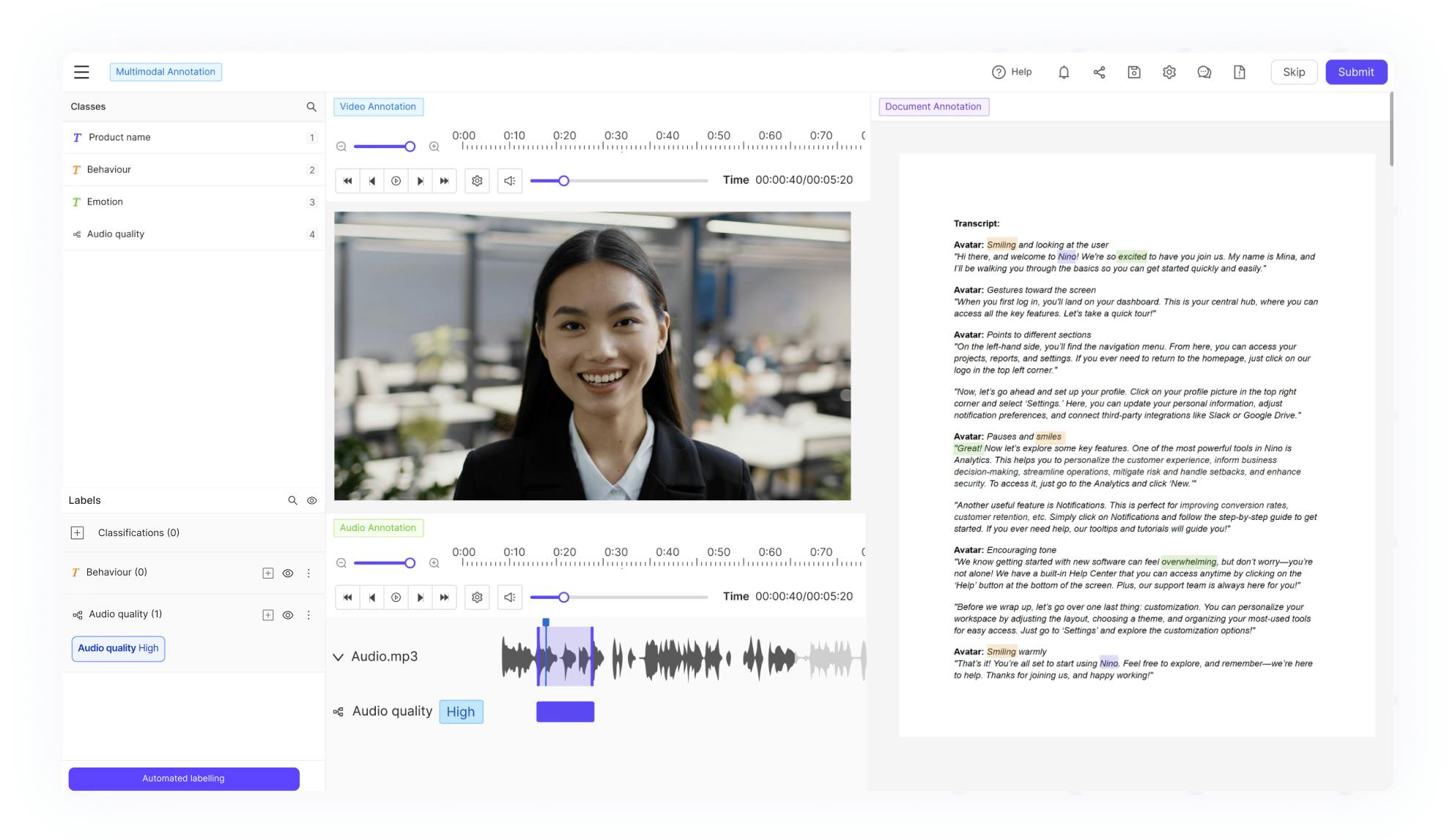Open Audio quality label options menu
Screen dimensions: 1455x840
[308, 615]
